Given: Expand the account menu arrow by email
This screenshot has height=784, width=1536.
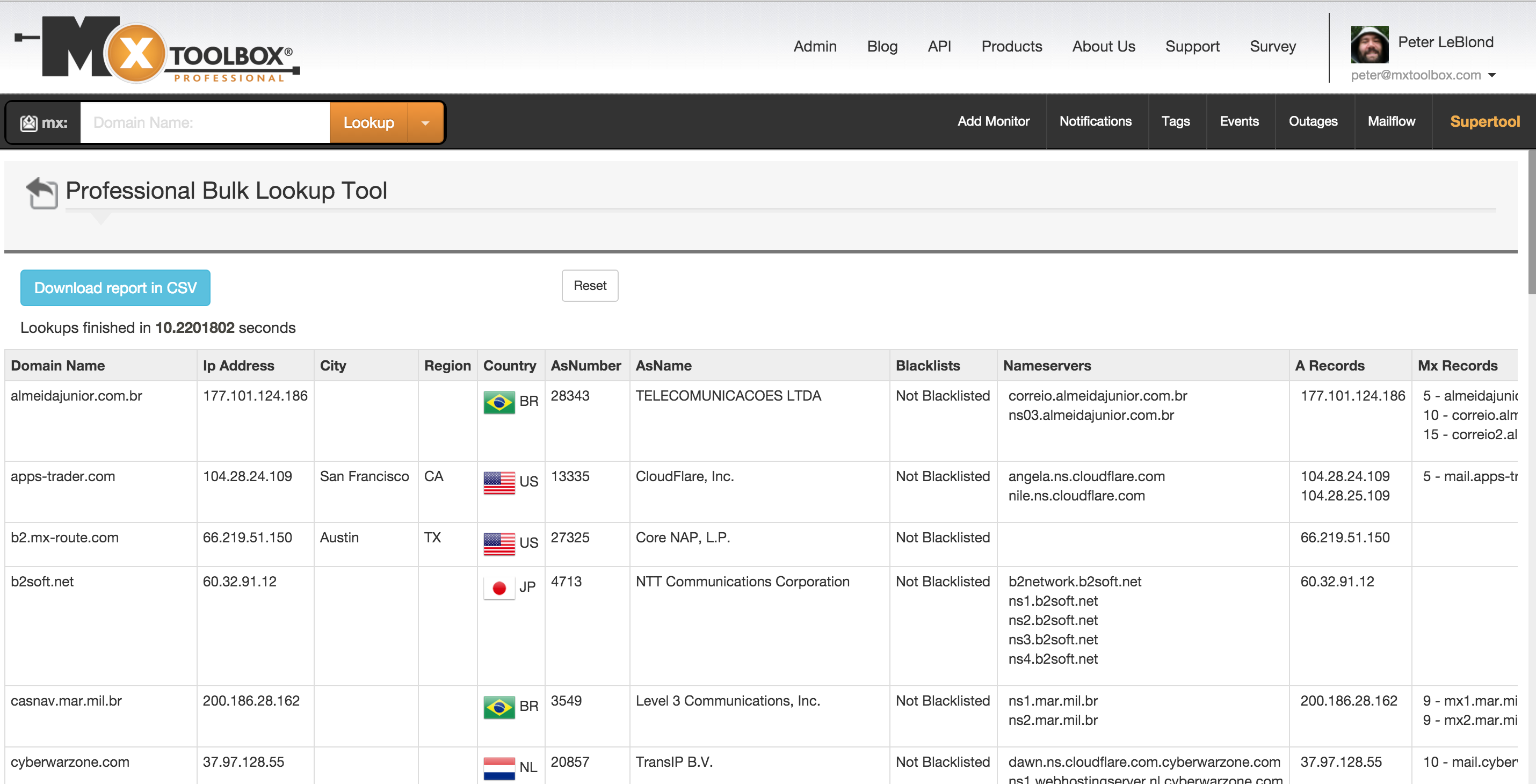Looking at the screenshot, I should [1492, 75].
